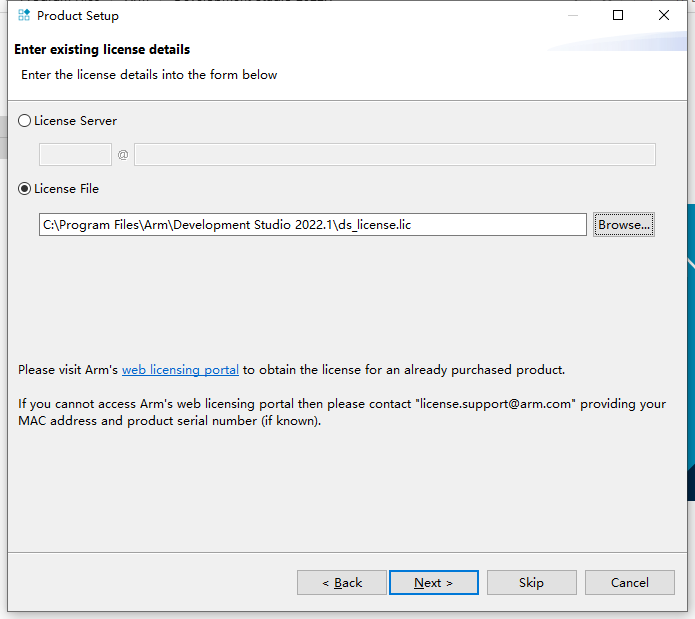695x619 pixels.
Task: Select the License Server radio button
Action: [25, 121]
